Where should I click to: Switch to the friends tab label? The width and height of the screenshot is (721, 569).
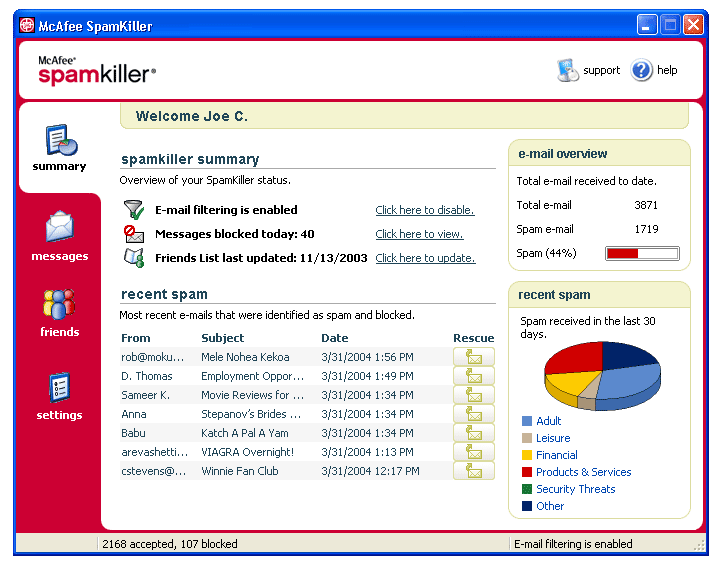tap(60, 332)
